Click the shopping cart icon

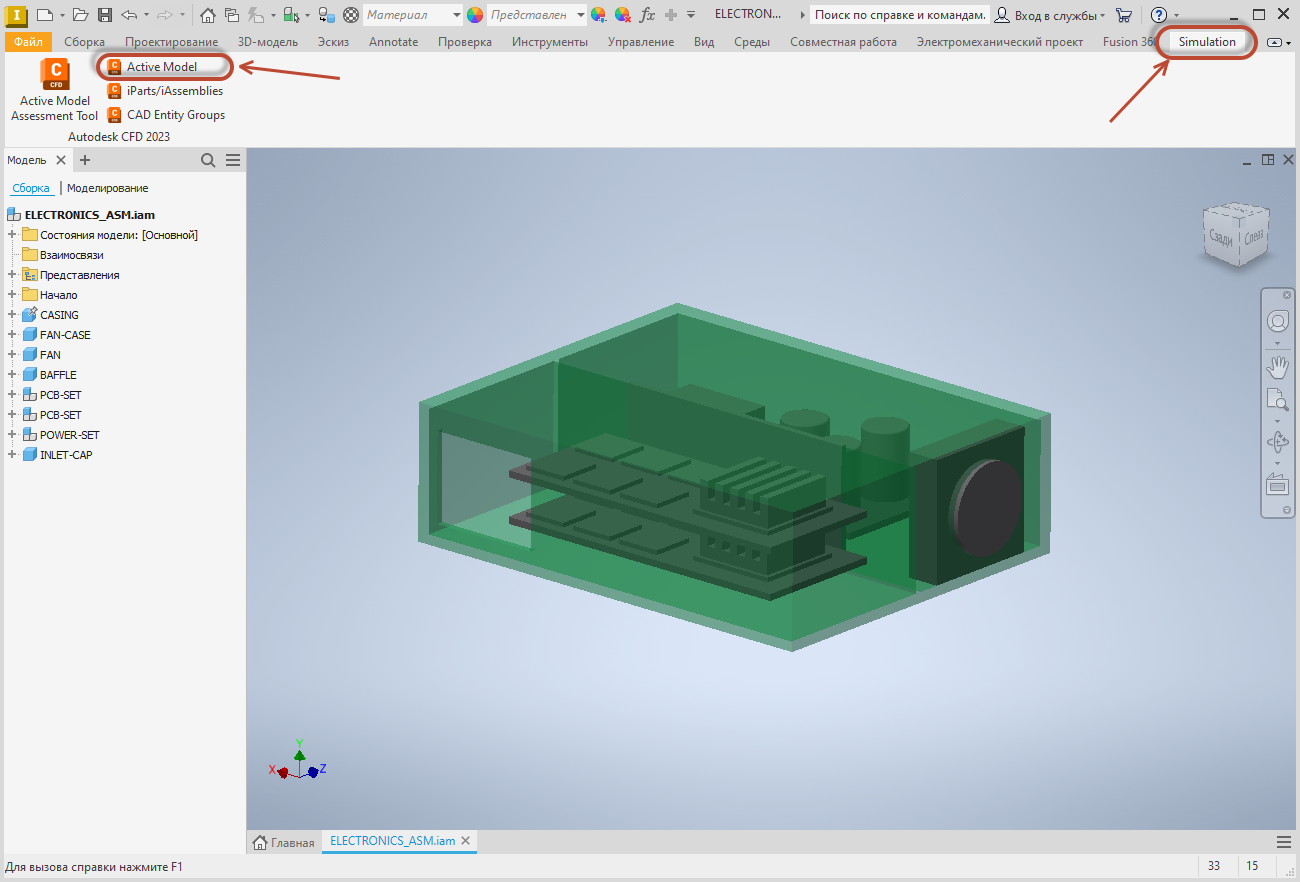tap(1124, 15)
